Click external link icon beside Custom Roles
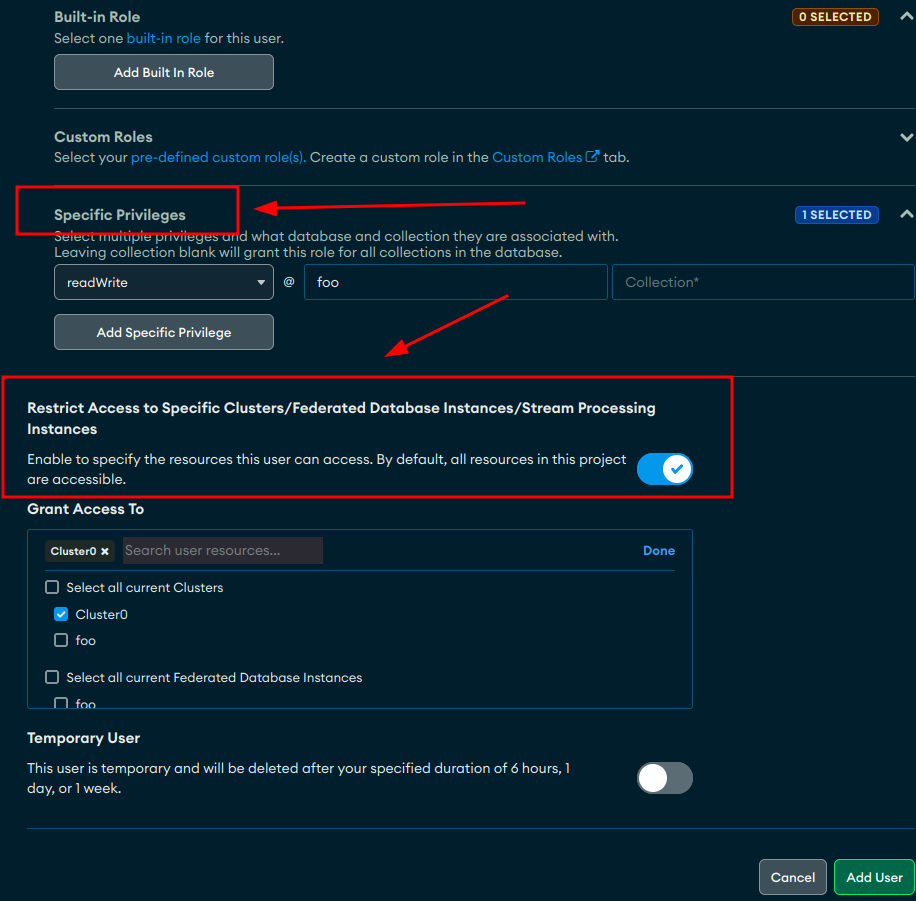The height and width of the screenshot is (901, 916). click(x=593, y=157)
